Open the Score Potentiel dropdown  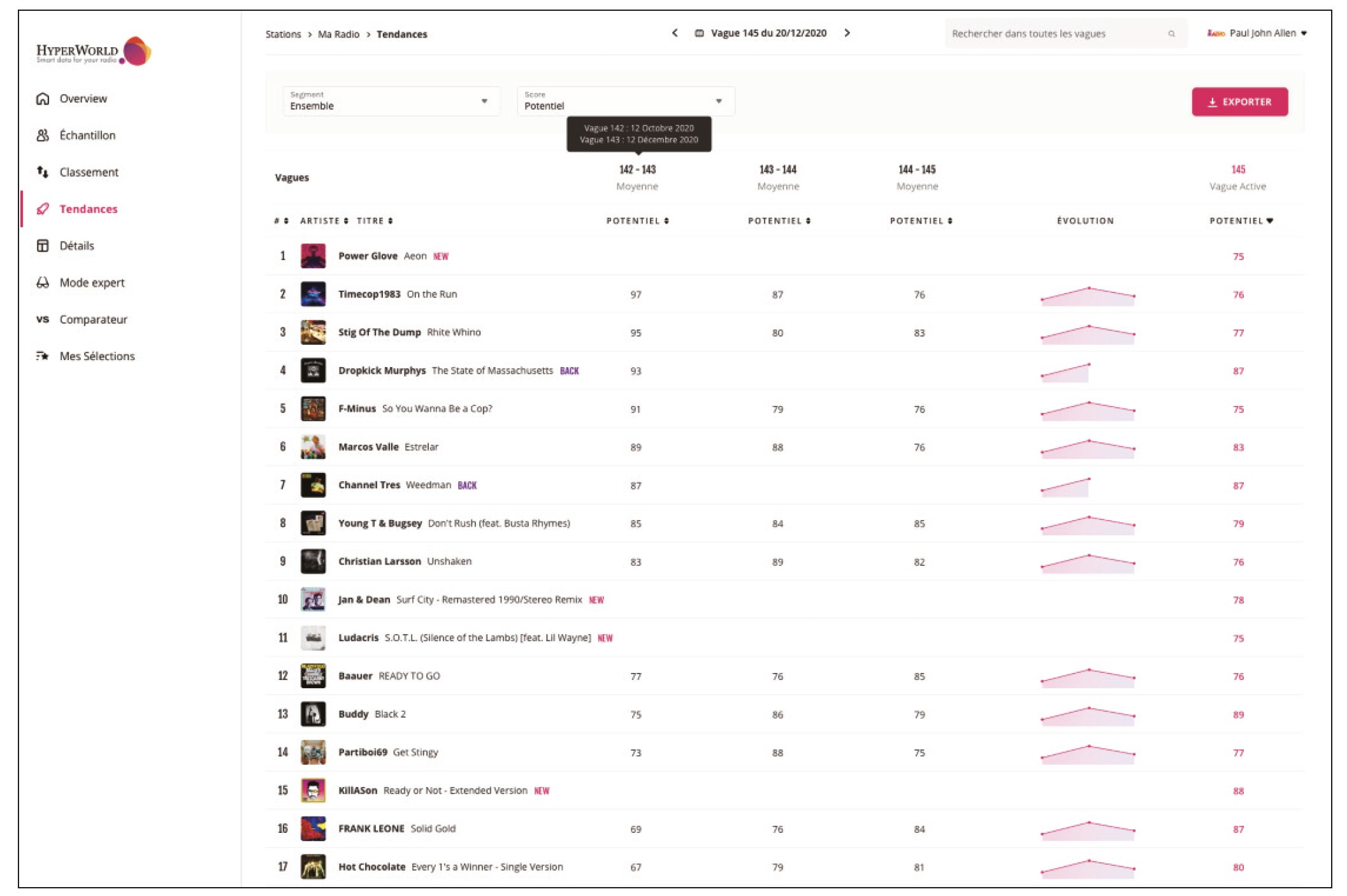(625, 101)
